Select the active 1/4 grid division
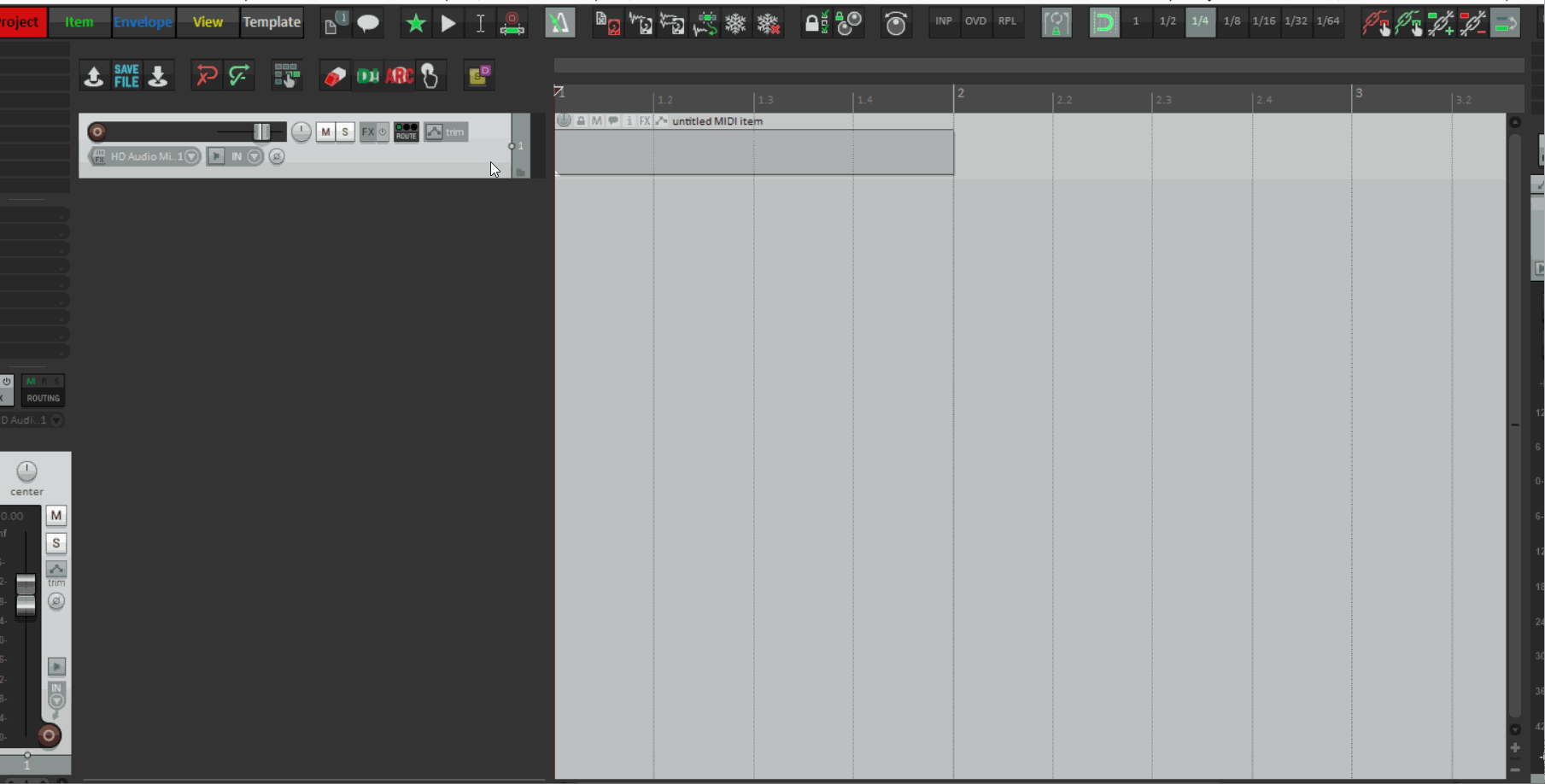This screenshot has width=1545, height=784. [x=1200, y=21]
